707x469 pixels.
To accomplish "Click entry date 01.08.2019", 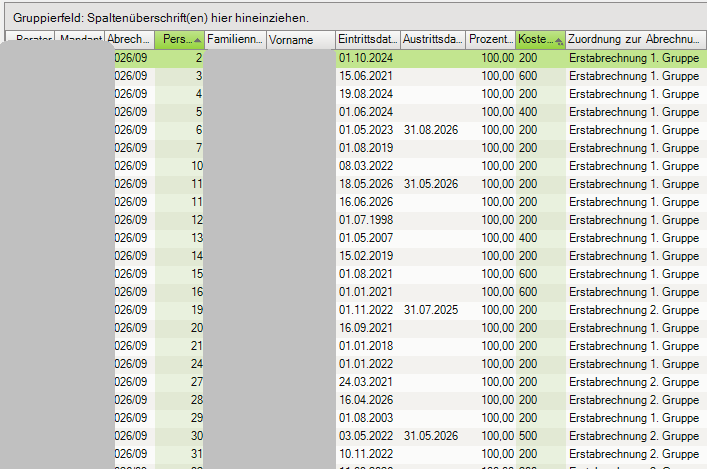I will (366, 148).
